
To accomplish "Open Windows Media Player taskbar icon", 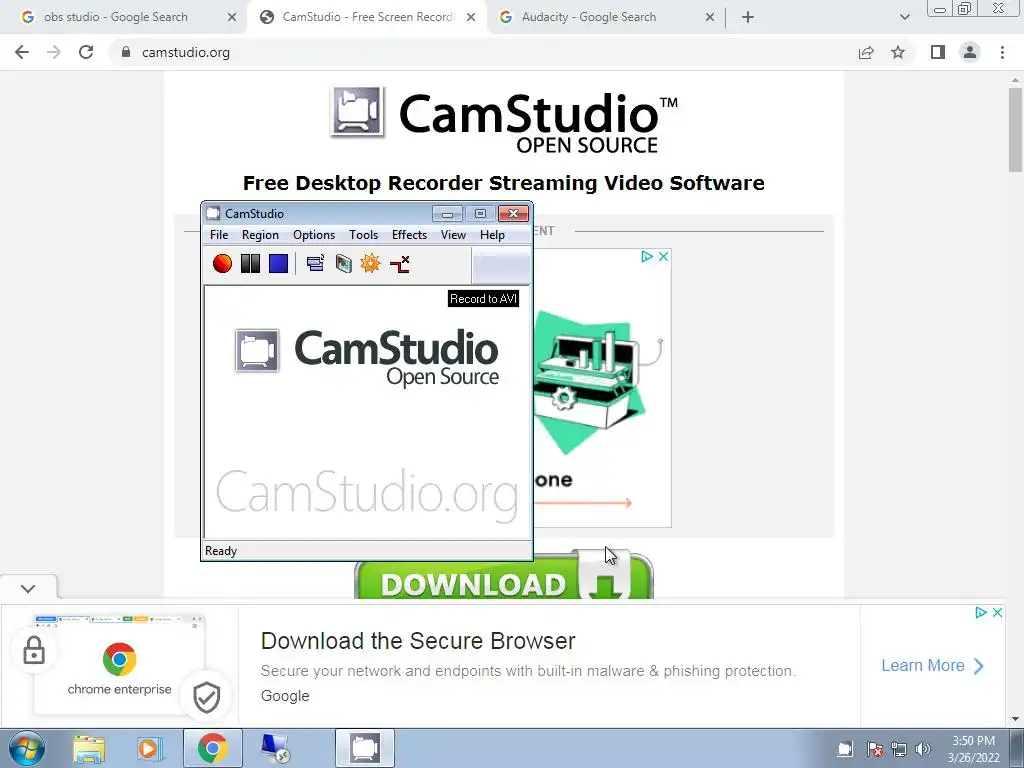I will 150,748.
